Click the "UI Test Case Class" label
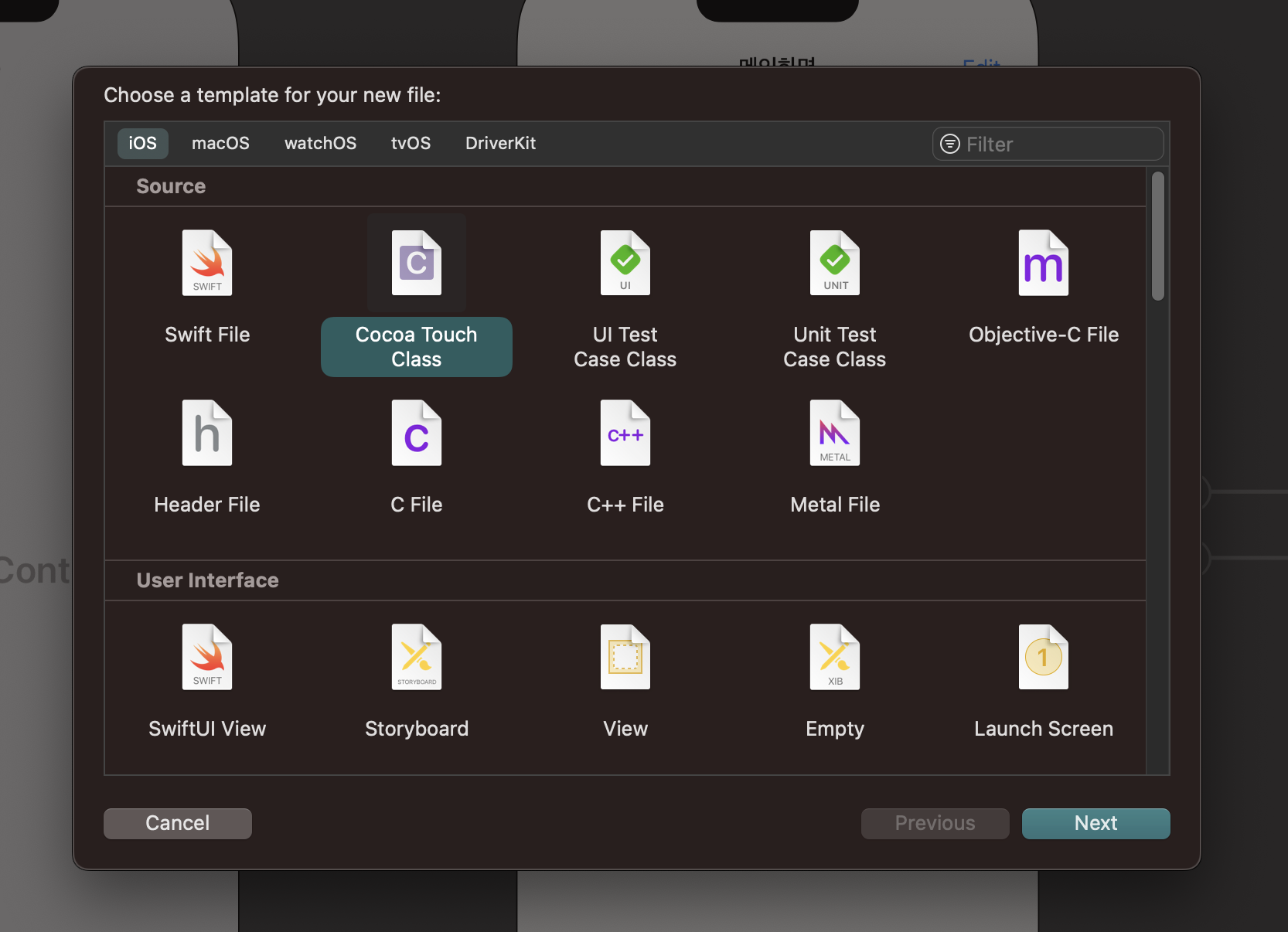 point(625,347)
